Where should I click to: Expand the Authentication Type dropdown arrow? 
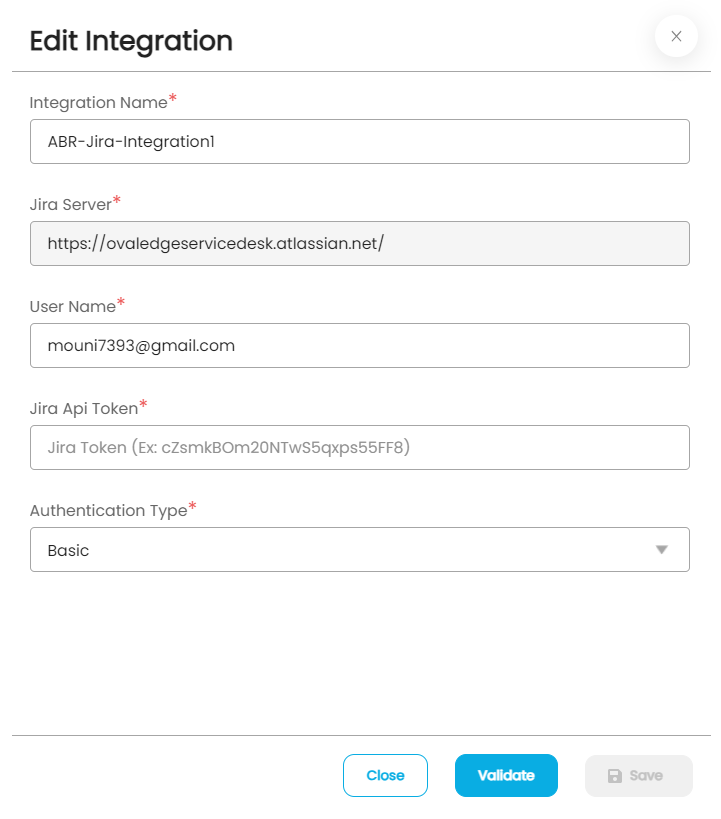[x=661, y=549]
